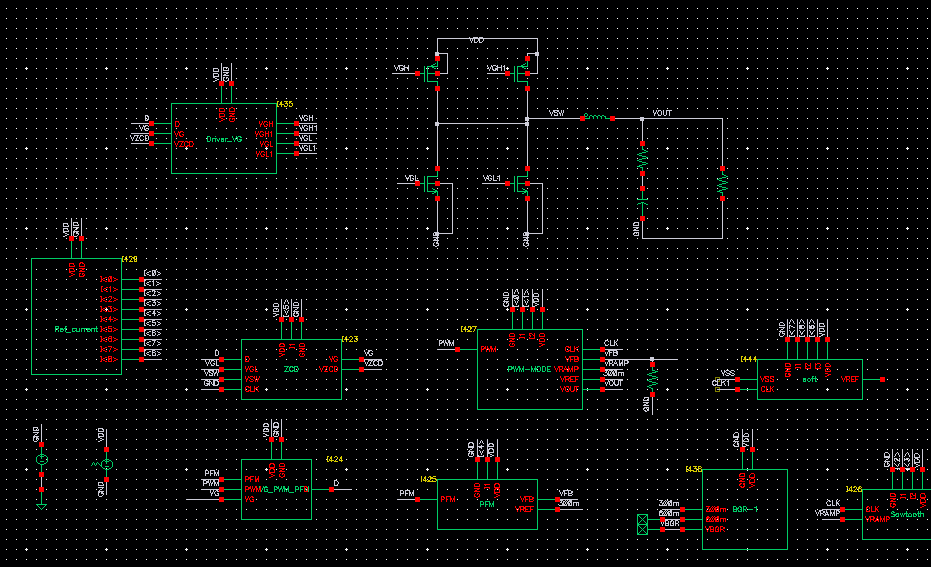The width and height of the screenshot is (931, 567).
Task: Click the VBGR pin name inside BGR-1
Action: pyautogui.click(x=715, y=529)
